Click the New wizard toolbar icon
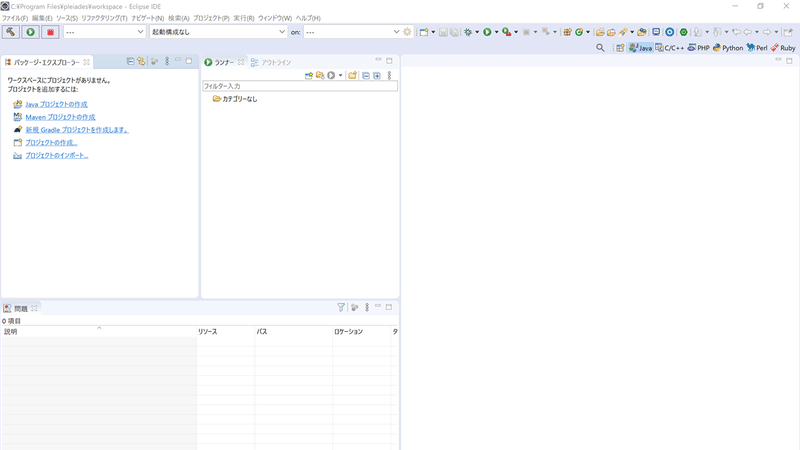 (423, 32)
